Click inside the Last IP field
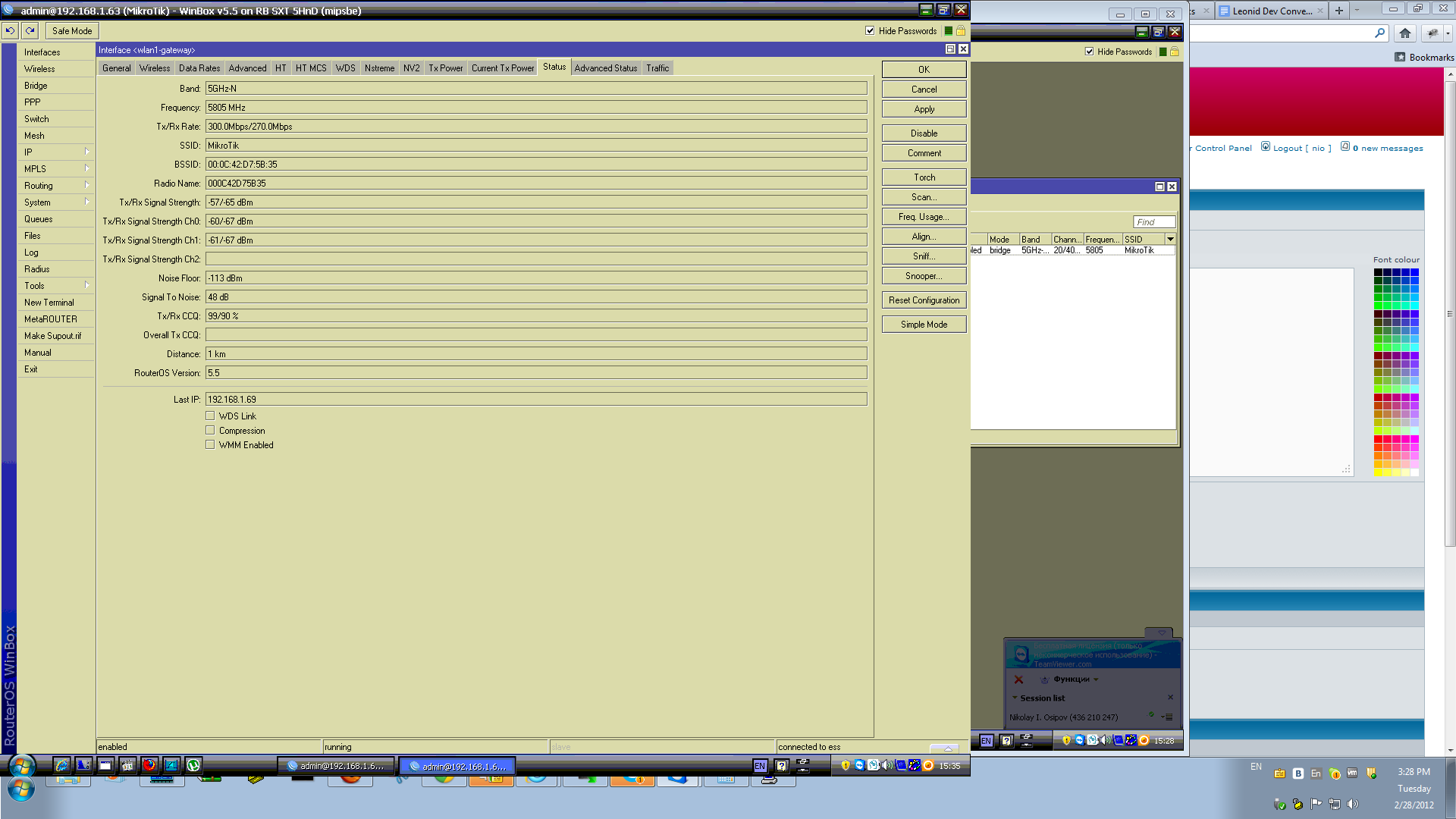Viewport: 1456px width, 819px height. point(531,398)
